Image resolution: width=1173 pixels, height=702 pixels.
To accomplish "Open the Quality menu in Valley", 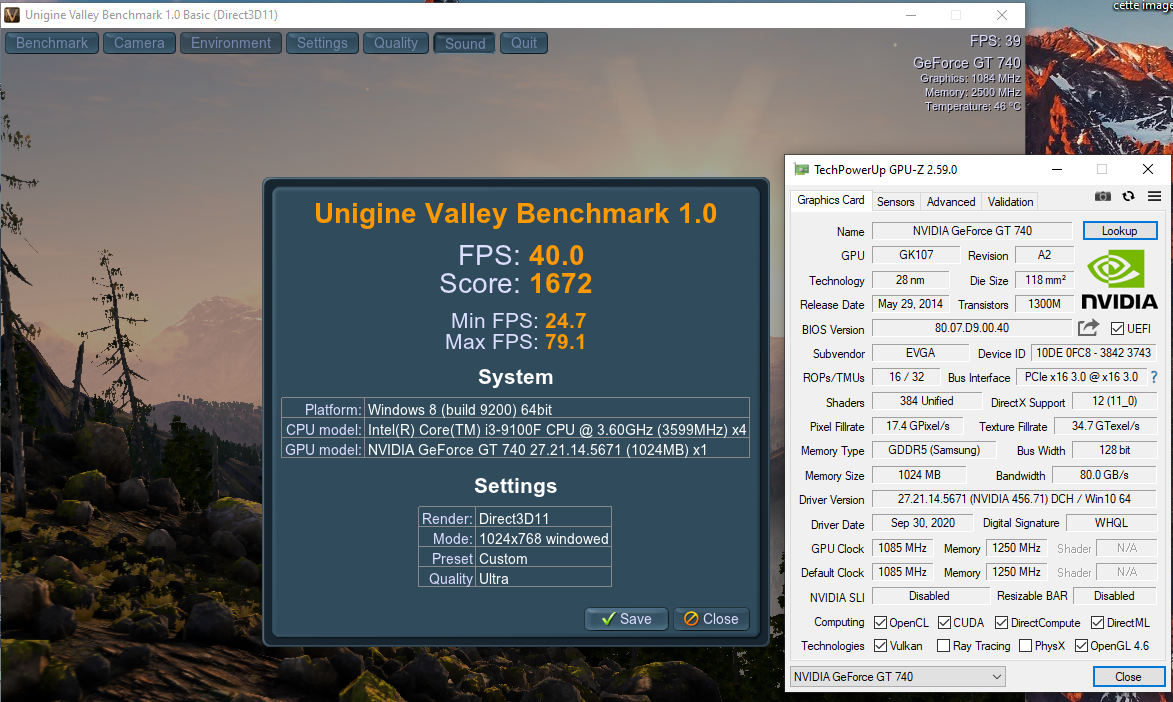I will tap(396, 43).
